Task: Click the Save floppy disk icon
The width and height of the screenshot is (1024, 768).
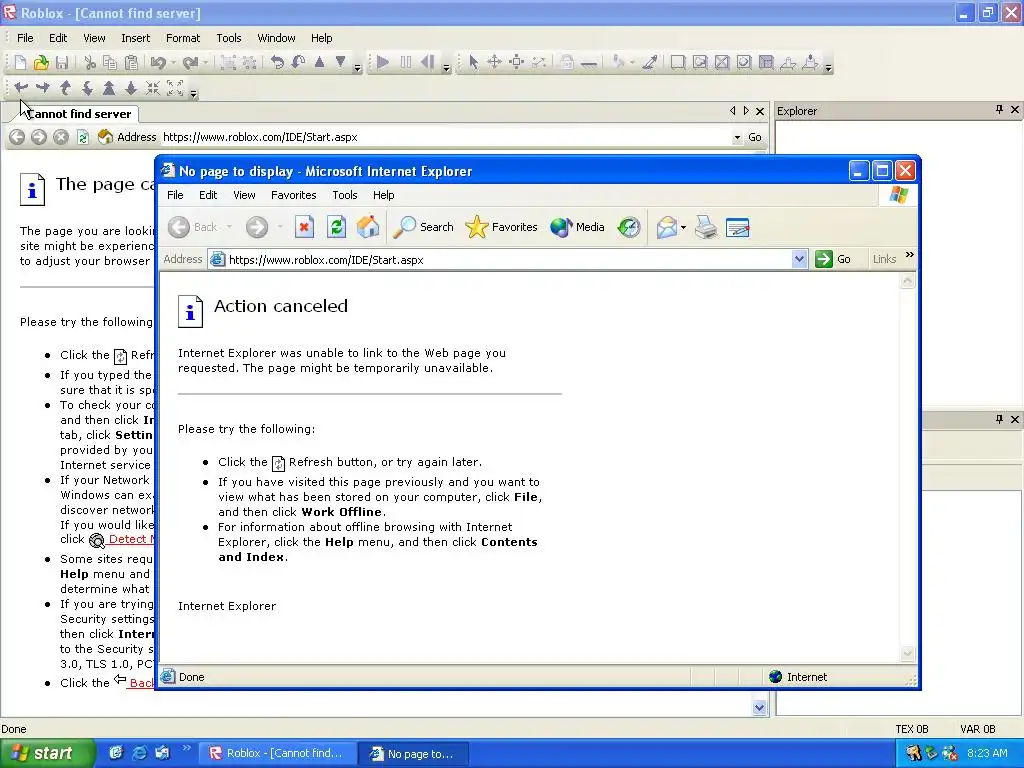Action: tap(62, 63)
